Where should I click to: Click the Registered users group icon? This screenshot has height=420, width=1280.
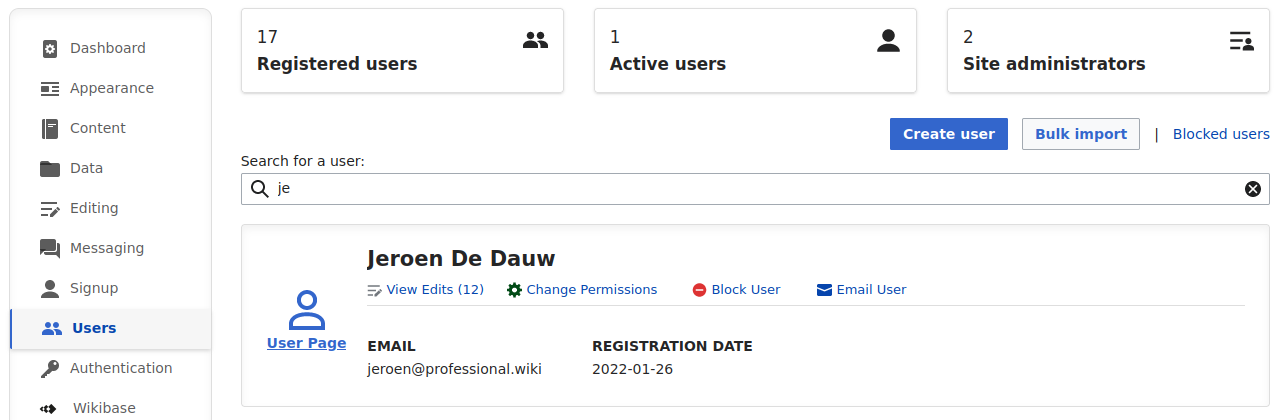pyautogui.click(x=536, y=41)
